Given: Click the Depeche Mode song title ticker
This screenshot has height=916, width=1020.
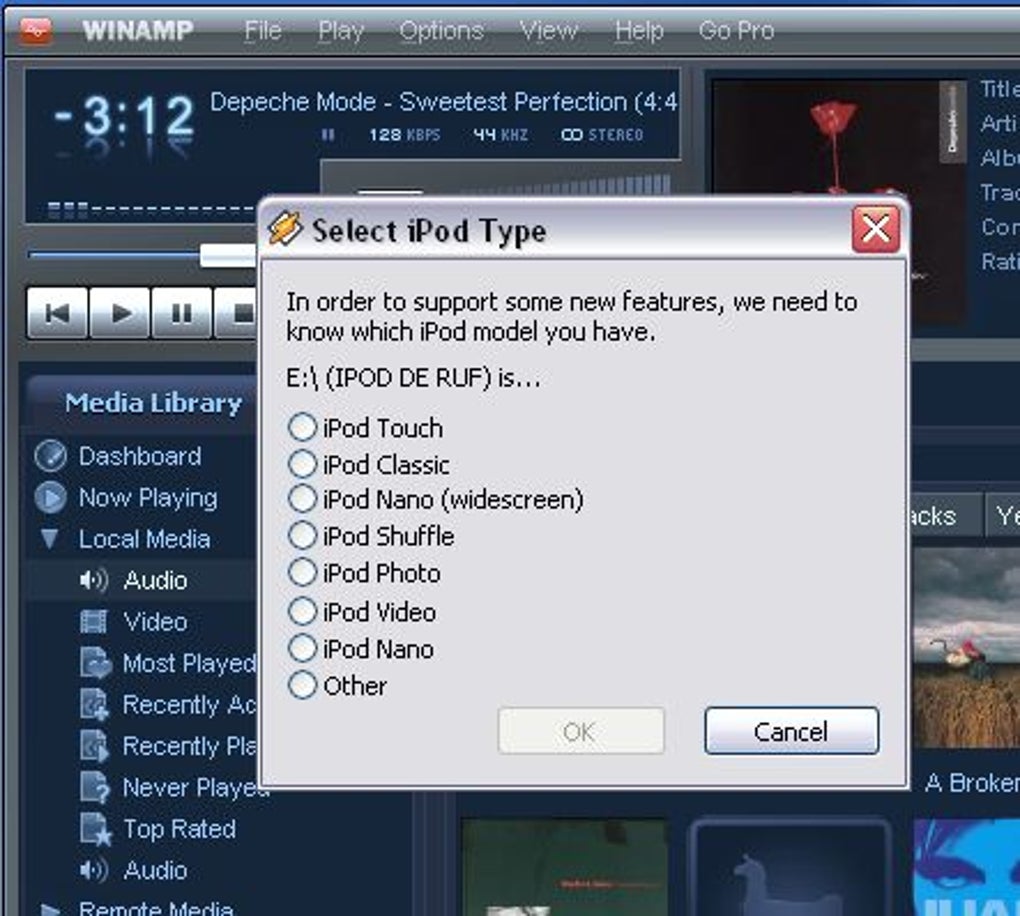Looking at the screenshot, I should [x=444, y=102].
